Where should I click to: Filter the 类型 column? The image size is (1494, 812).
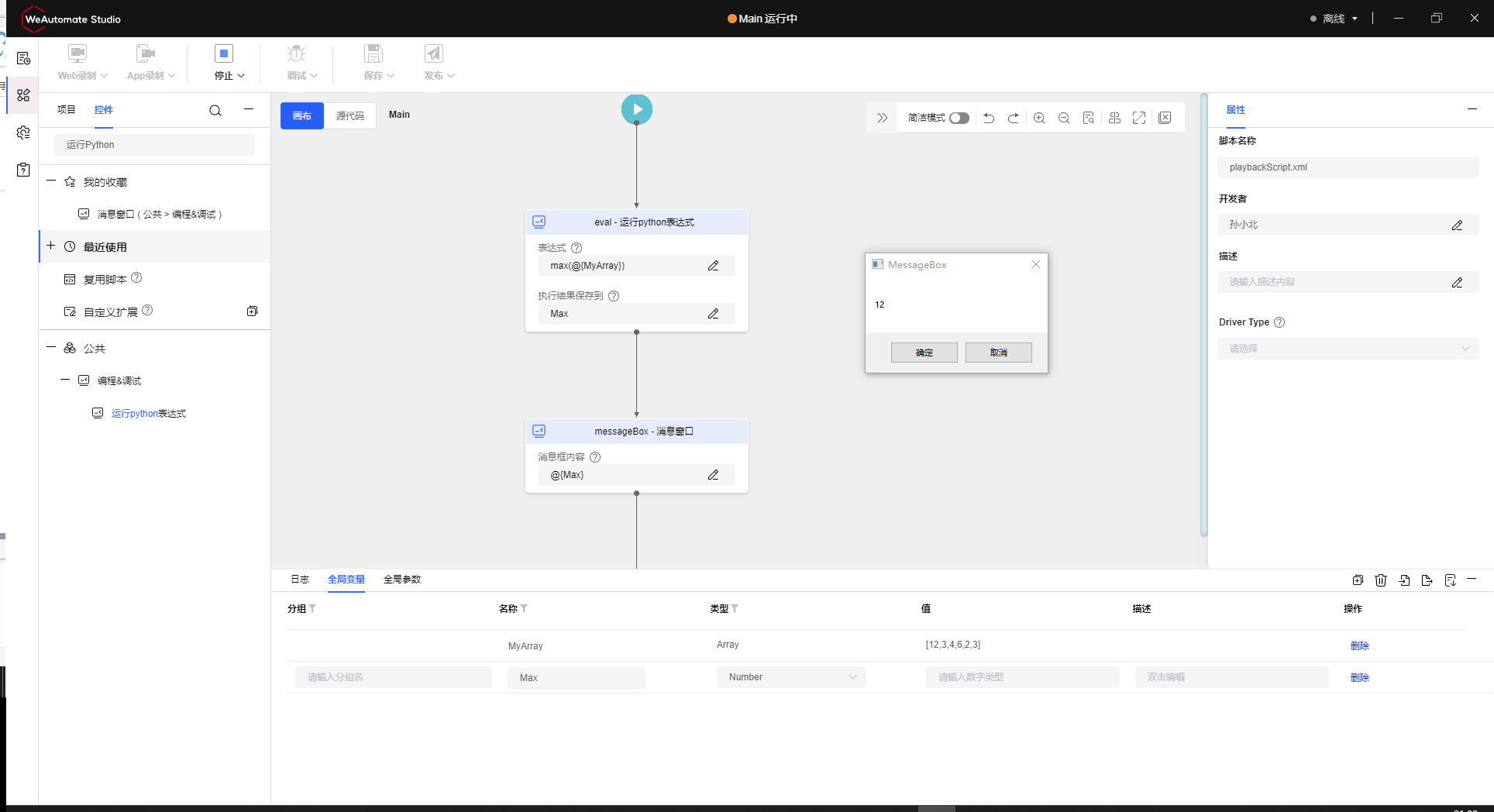click(735, 609)
